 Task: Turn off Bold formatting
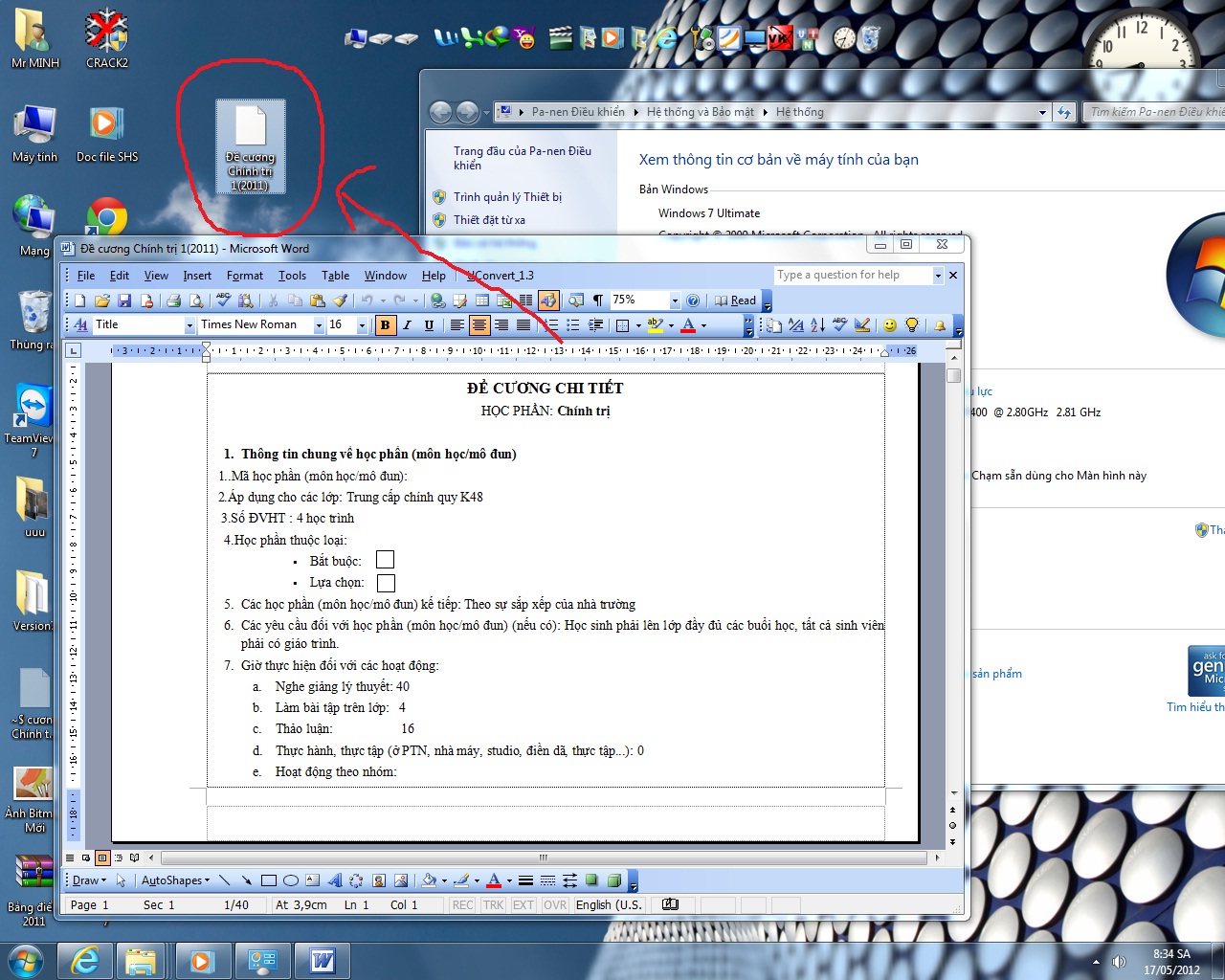tap(384, 325)
